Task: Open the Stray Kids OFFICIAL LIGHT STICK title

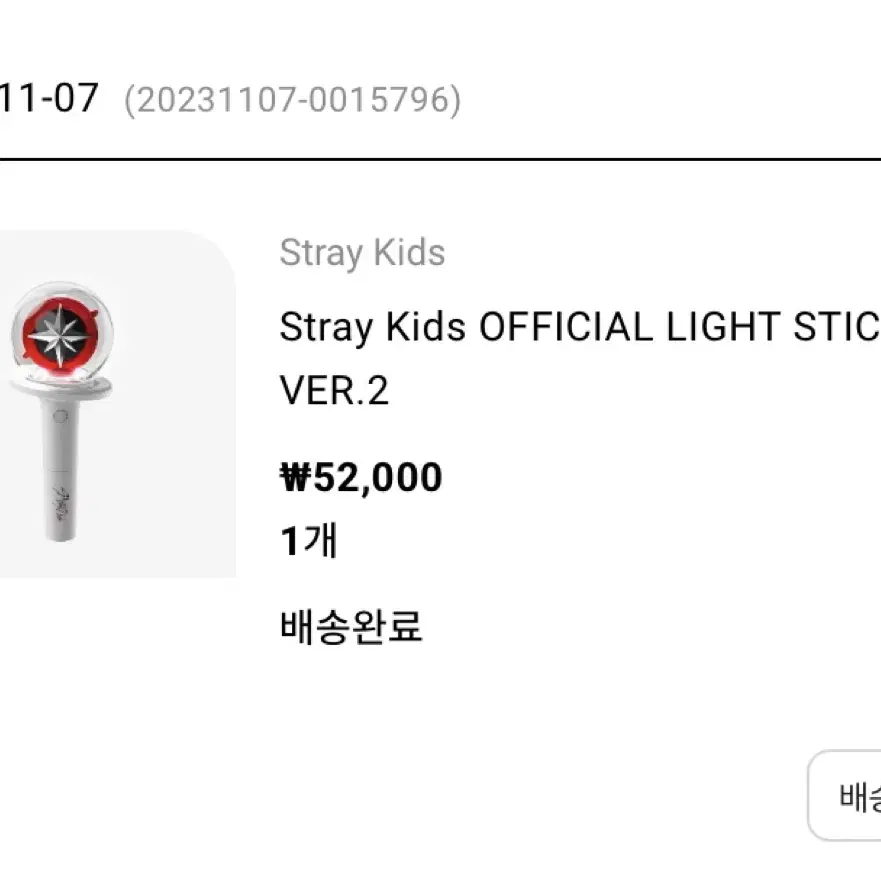Action: coord(580,326)
